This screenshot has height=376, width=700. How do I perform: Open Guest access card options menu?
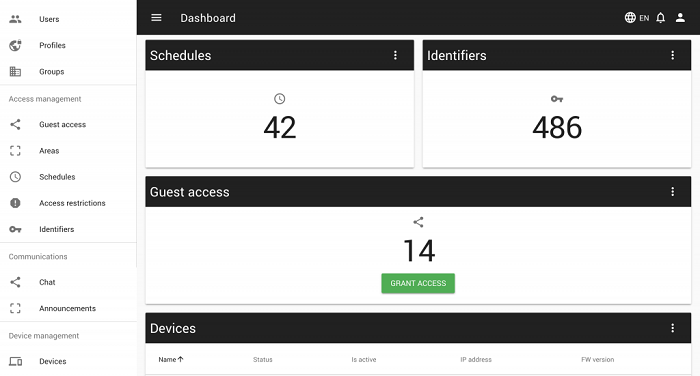click(x=672, y=192)
